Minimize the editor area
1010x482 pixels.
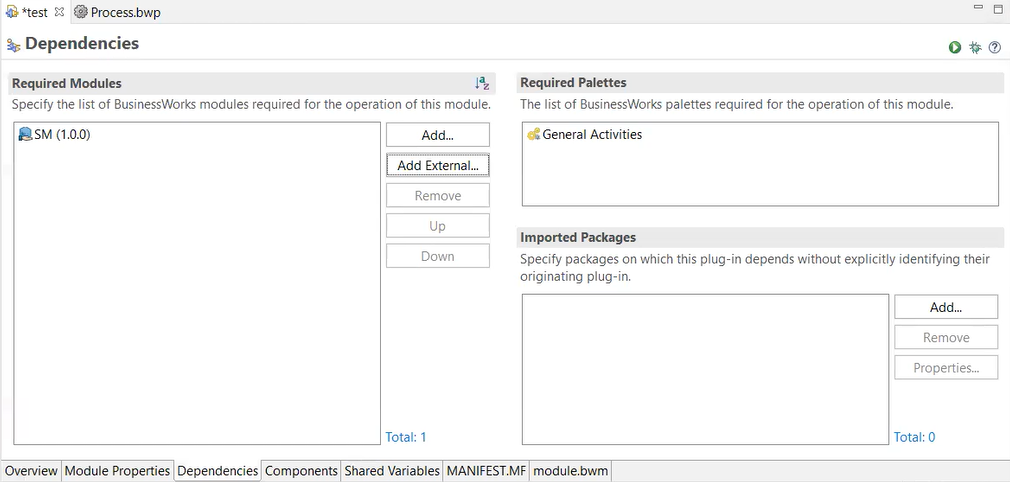point(977,8)
